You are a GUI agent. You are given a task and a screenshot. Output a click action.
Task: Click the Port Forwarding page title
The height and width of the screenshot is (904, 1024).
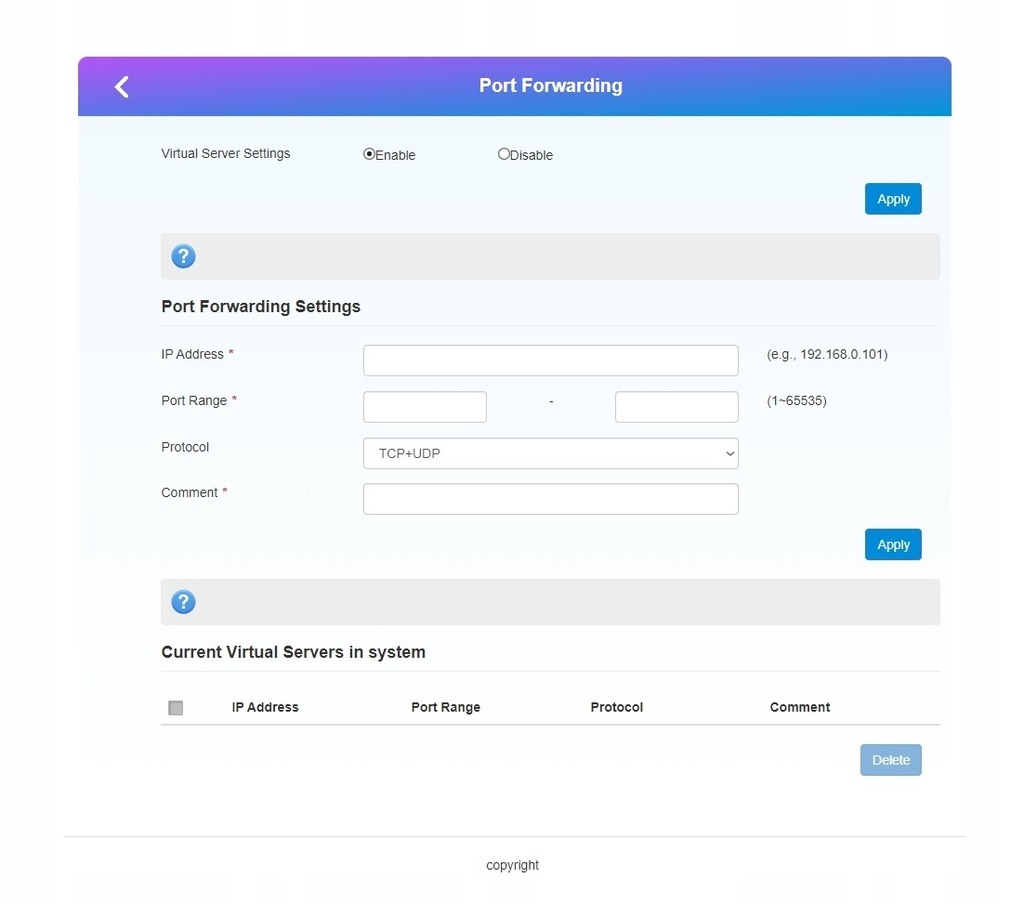(550, 86)
